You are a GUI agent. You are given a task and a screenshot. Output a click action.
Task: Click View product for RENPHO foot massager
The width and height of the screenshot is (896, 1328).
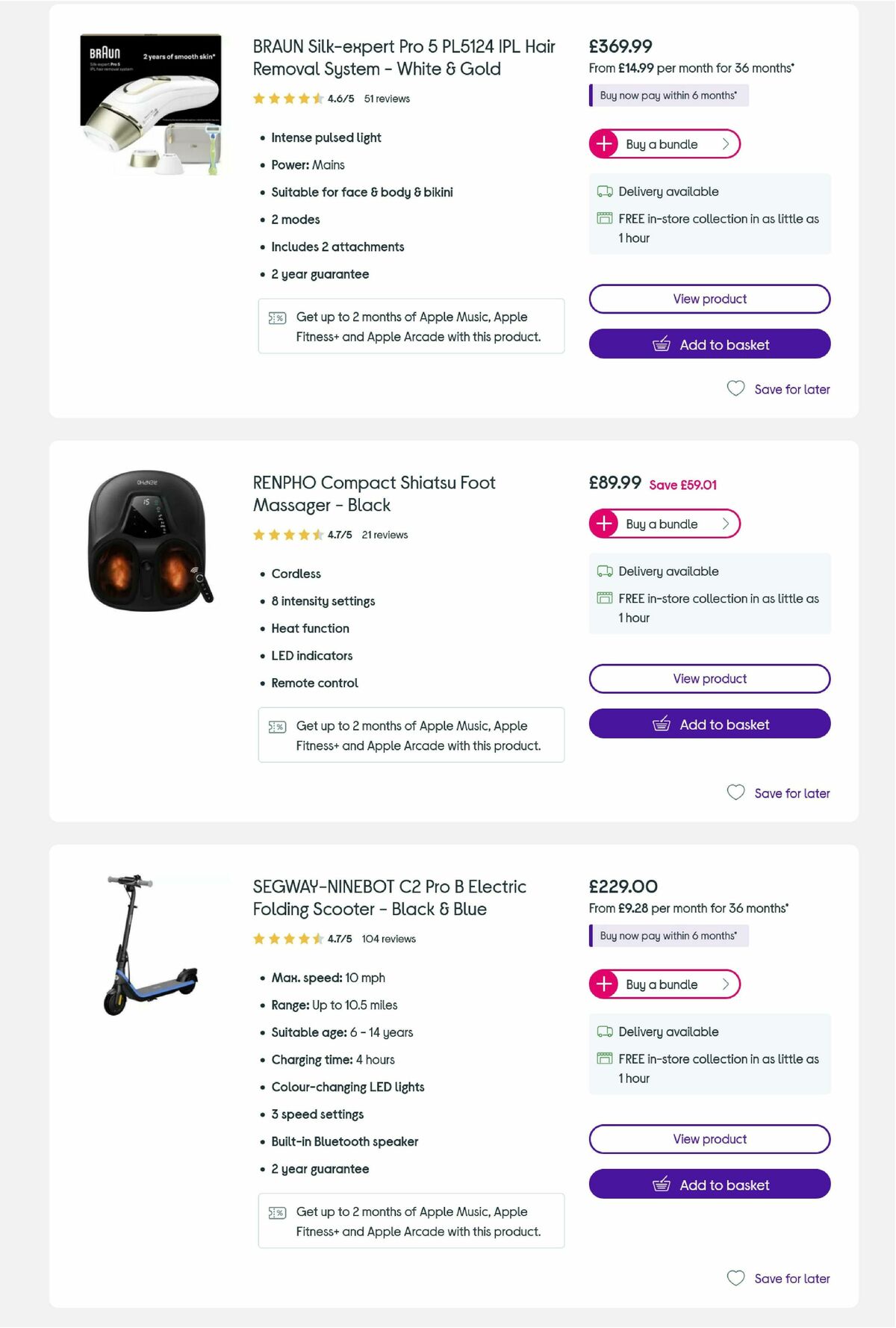pos(709,678)
